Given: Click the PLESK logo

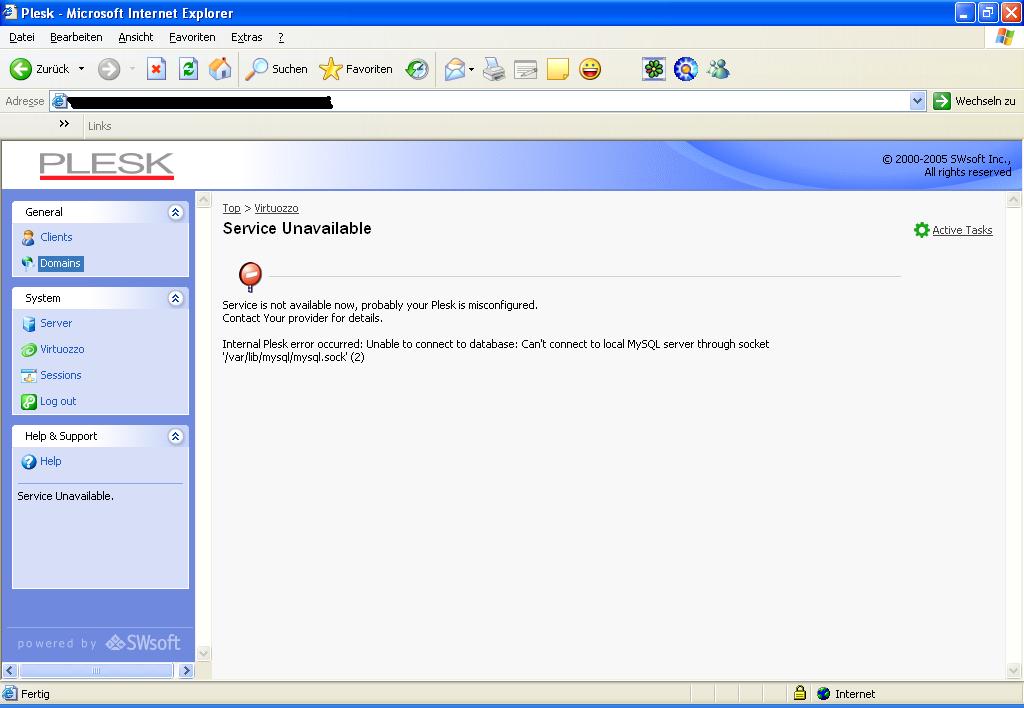Looking at the screenshot, I should click(x=106, y=165).
